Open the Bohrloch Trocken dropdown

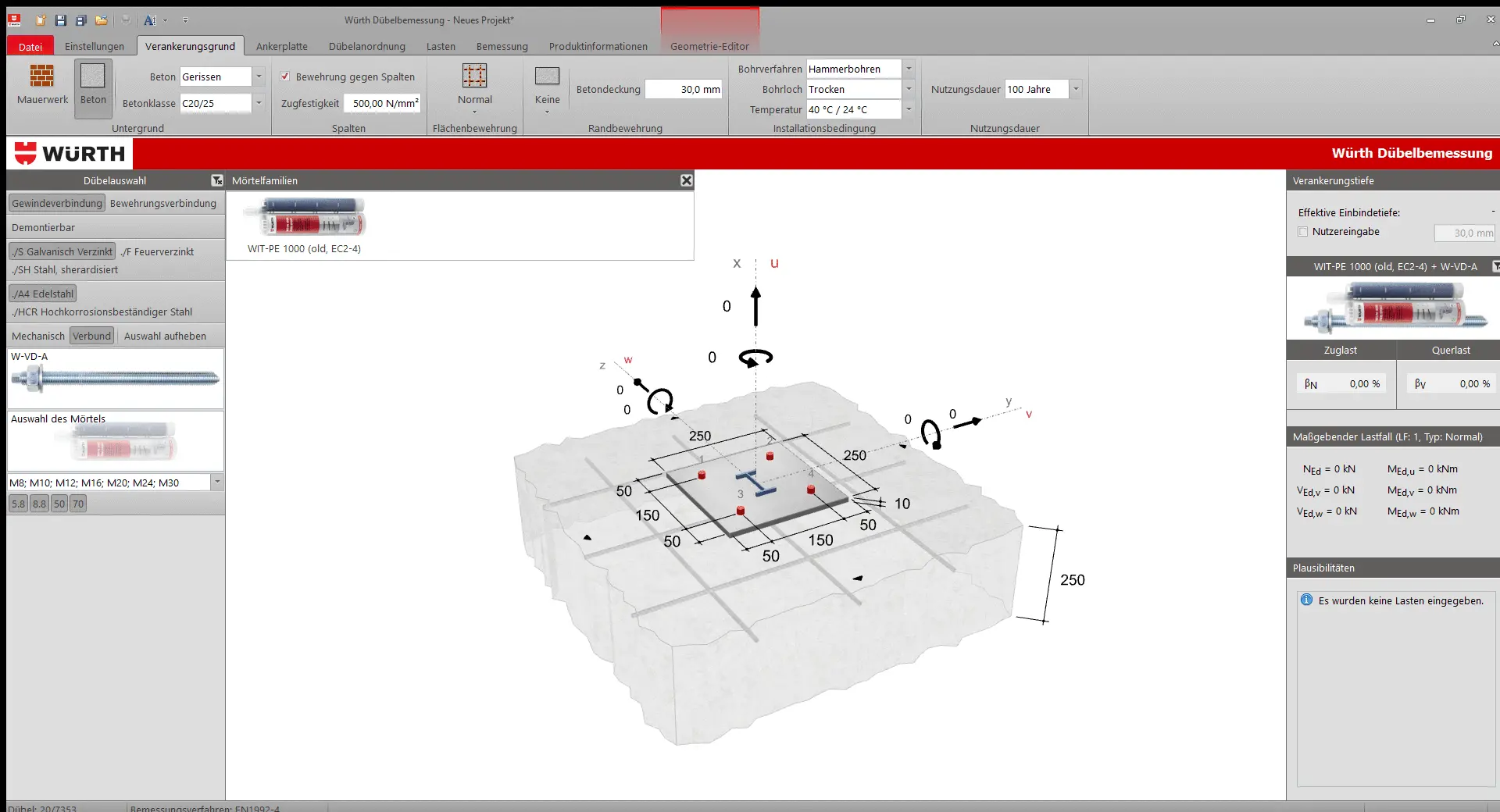coord(909,89)
